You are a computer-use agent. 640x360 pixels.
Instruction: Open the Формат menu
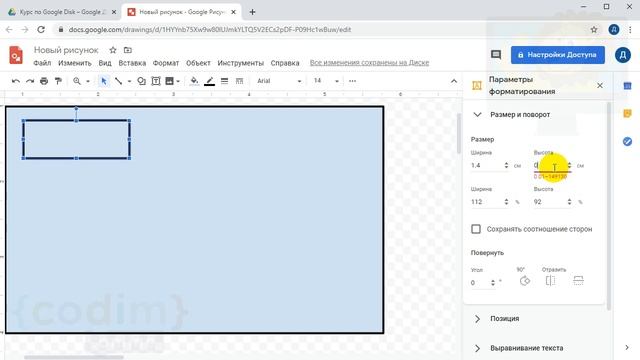click(166, 63)
